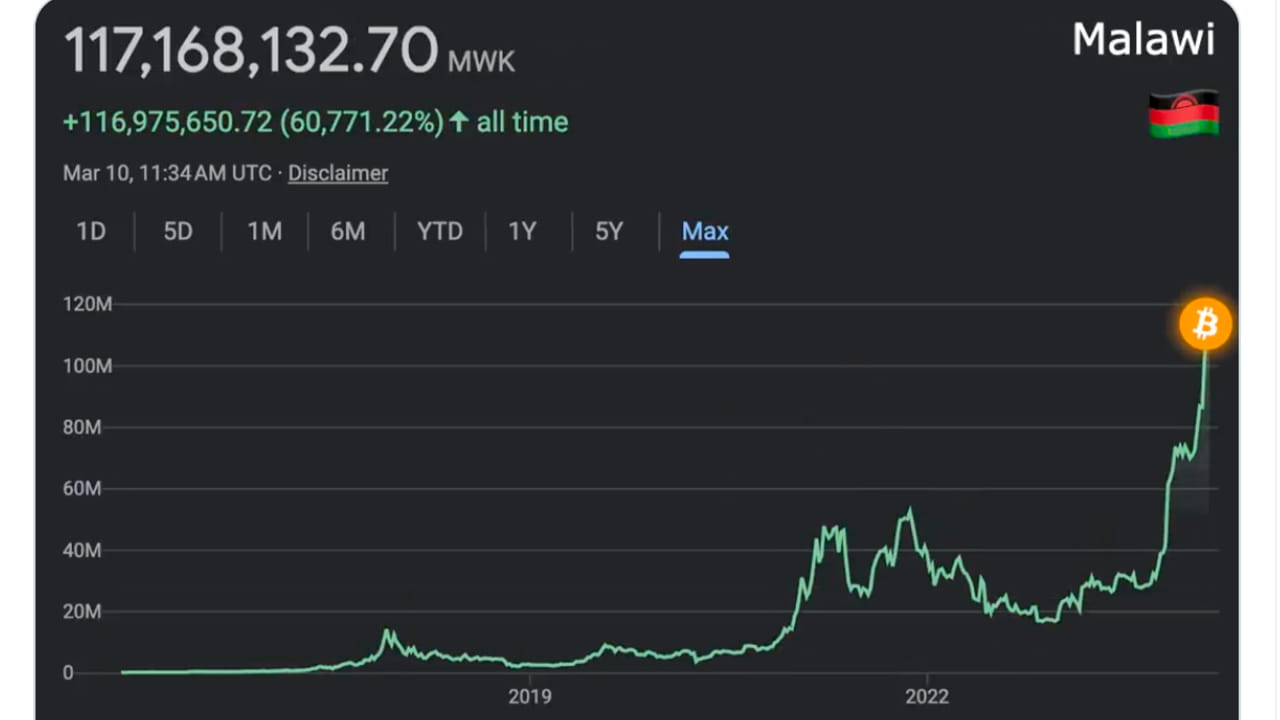Click the Malawi flag icon
This screenshot has width=1280, height=720.
pyautogui.click(x=1183, y=113)
